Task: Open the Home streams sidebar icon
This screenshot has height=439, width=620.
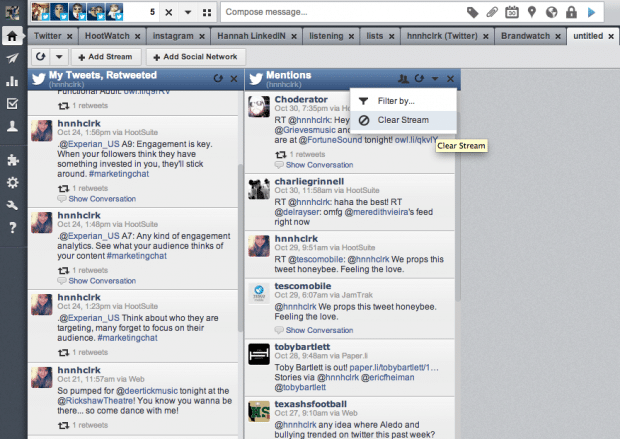Action: tap(12, 36)
